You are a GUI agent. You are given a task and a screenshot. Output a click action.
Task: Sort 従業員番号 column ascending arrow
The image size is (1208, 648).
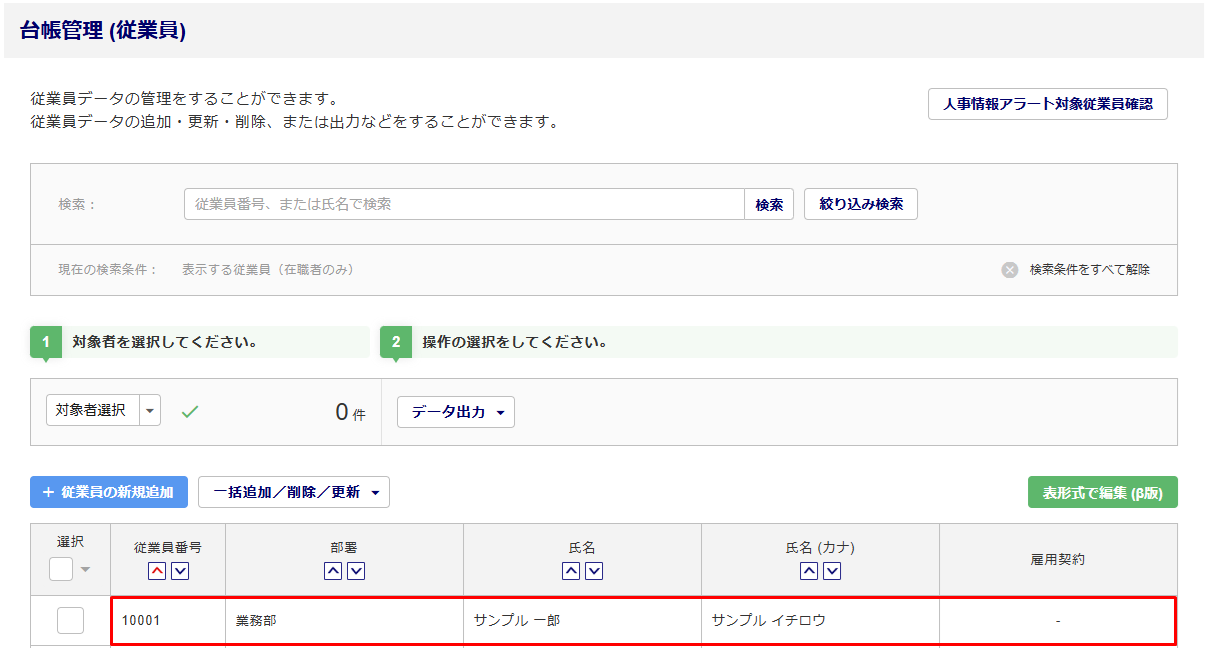click(x=157, y=571)
